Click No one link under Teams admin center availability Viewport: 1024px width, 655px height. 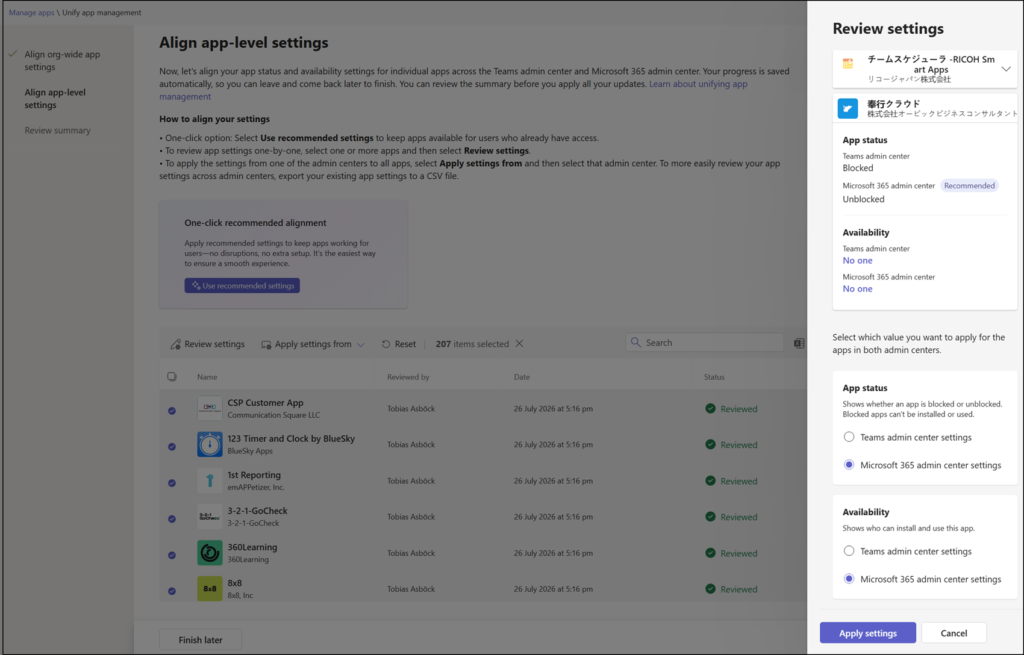point(857,261)
